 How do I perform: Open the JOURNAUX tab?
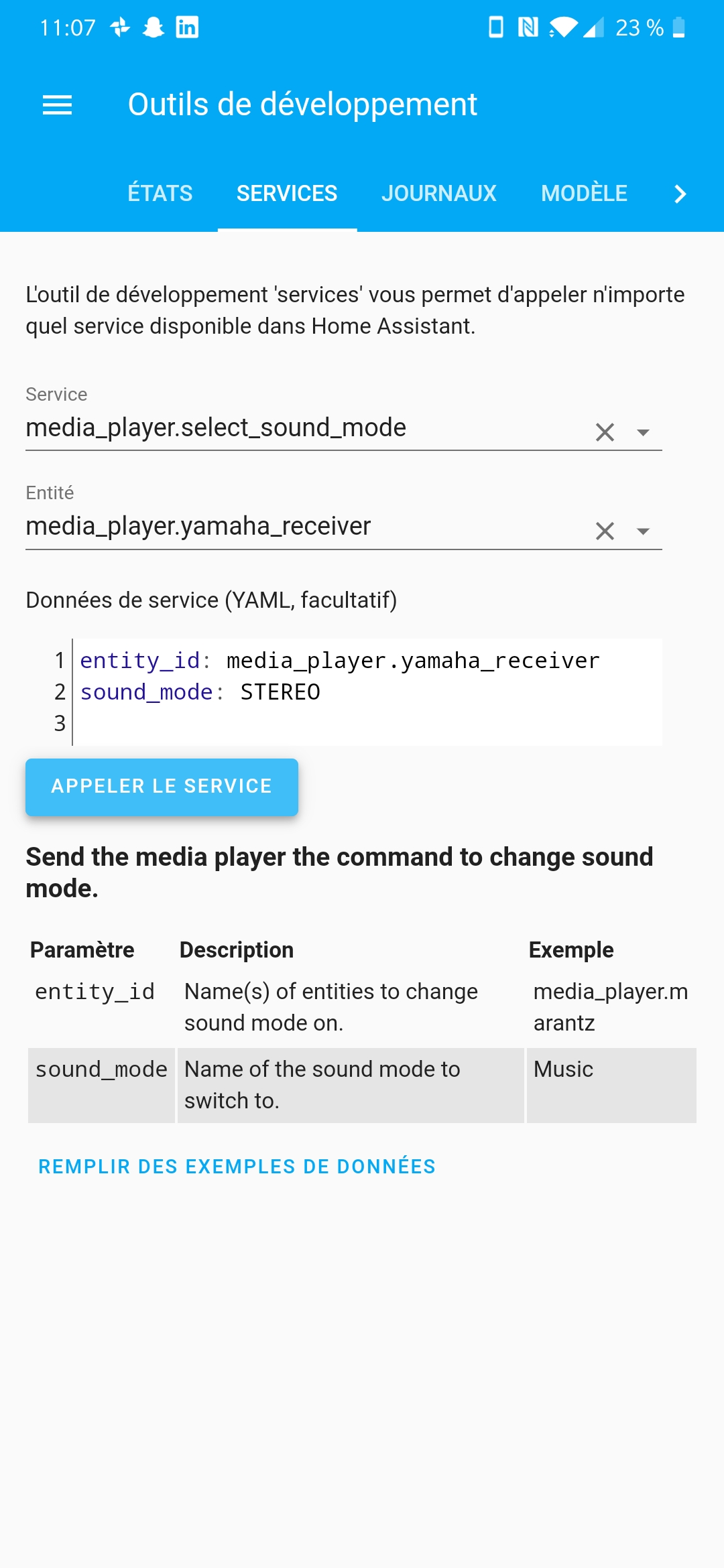(x=439, y=194)
